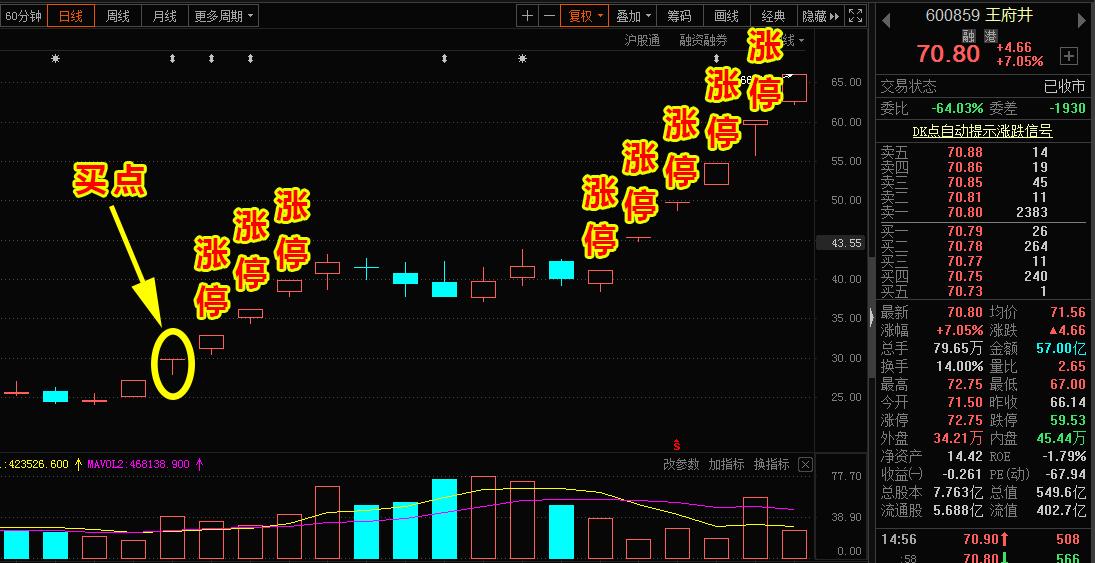
Task: Go to next stock with right arrow
Action: click(1080, 21)
